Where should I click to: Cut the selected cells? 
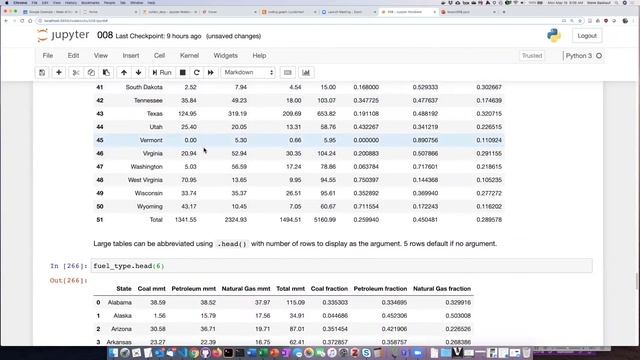pos(76,73)
